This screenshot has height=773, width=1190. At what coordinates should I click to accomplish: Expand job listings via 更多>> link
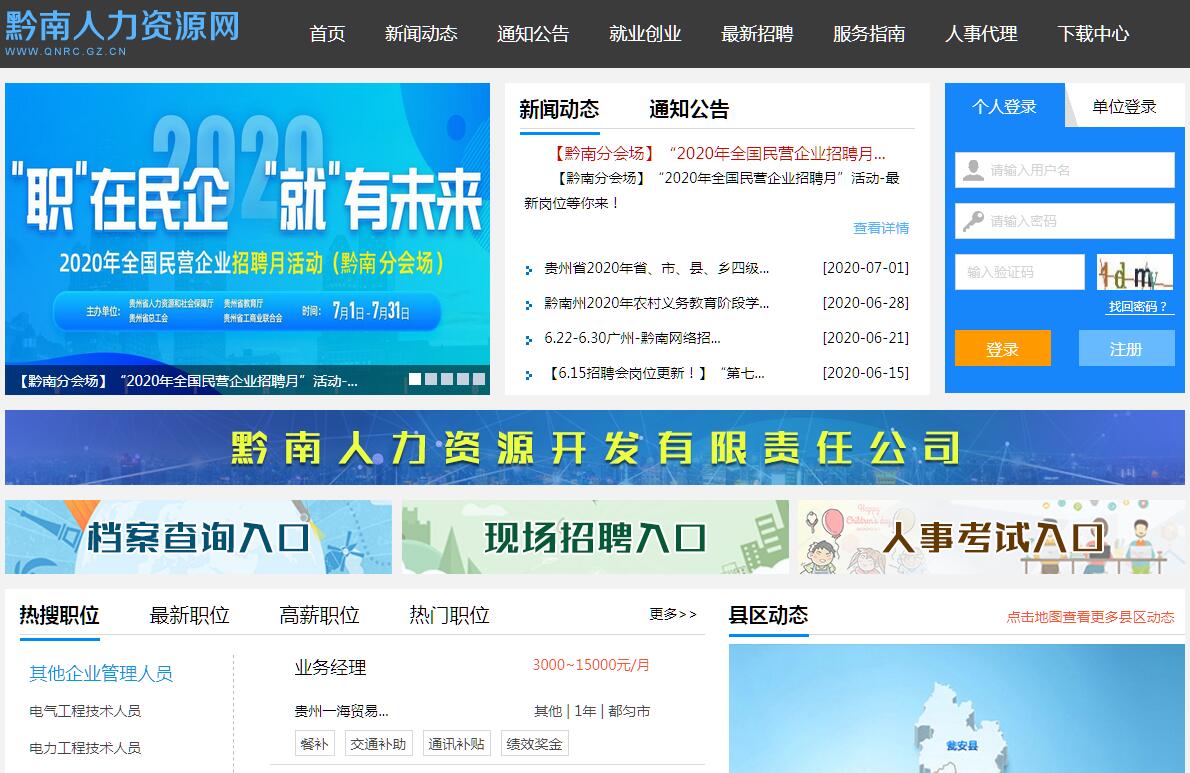click(673, 614)
